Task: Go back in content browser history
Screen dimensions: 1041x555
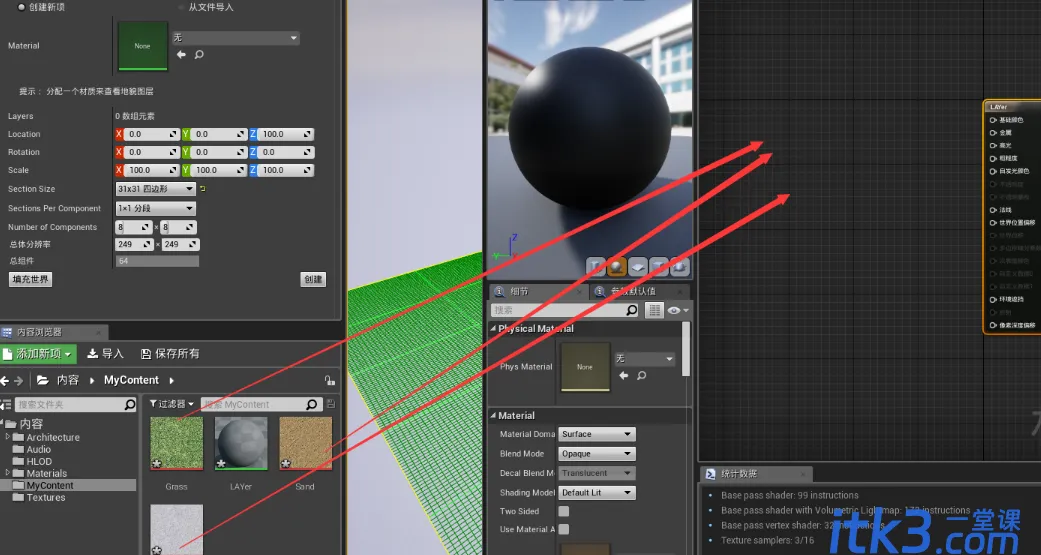Action: 5,380
